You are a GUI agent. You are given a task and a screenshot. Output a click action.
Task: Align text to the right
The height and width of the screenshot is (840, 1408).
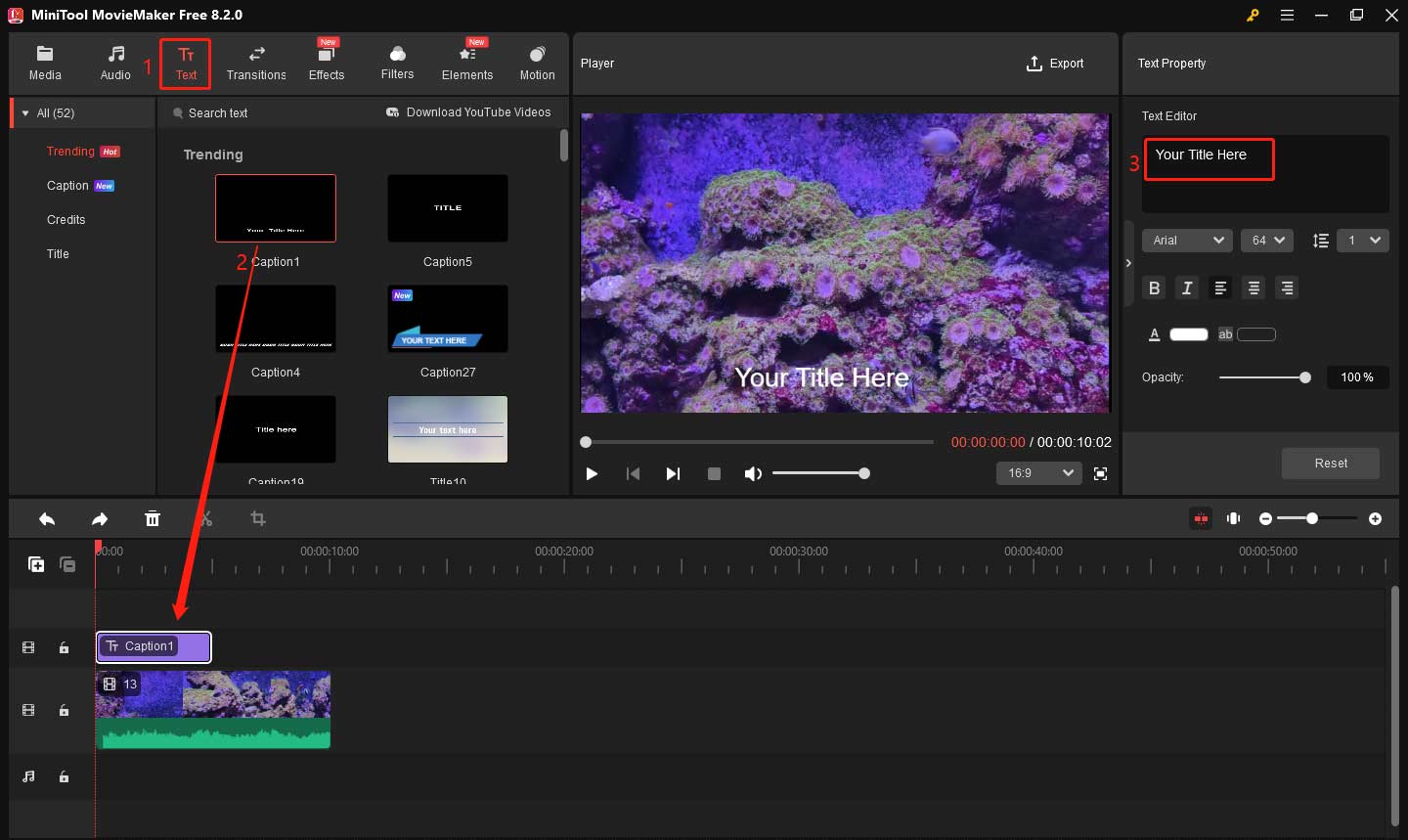click(x=1287, y=287)
